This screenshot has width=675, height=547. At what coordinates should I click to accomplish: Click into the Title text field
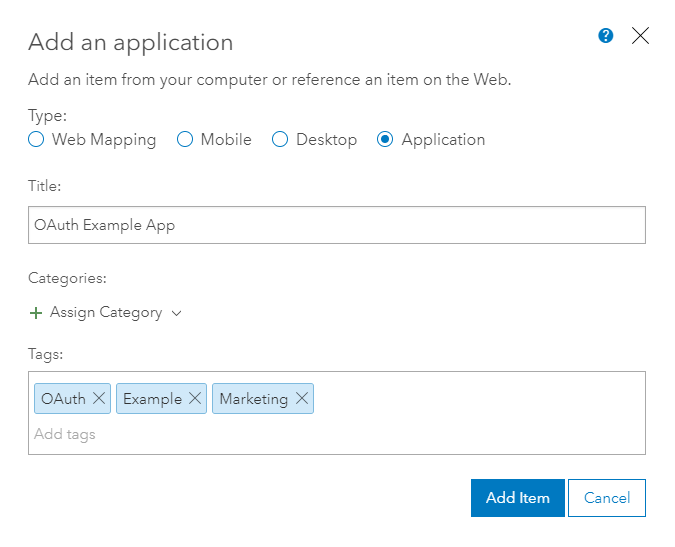[336, 225]
